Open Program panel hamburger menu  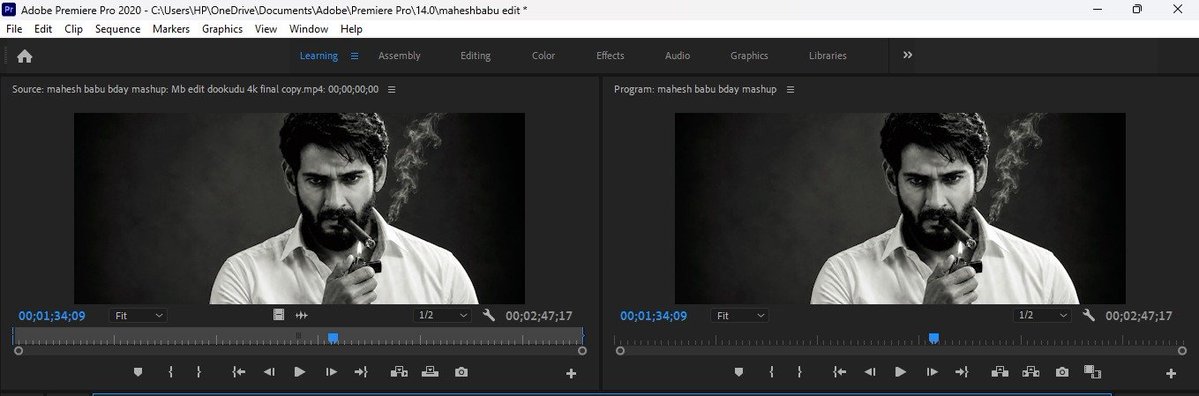click(791, 89)
